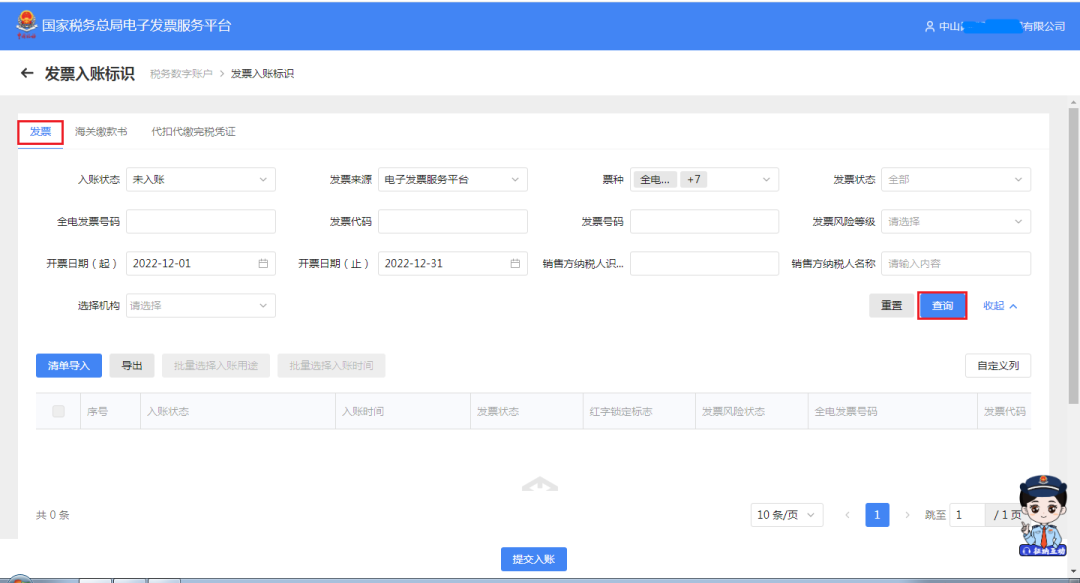Click the 清单导入 button
The image size is (1080, 583).
(69, 366)
